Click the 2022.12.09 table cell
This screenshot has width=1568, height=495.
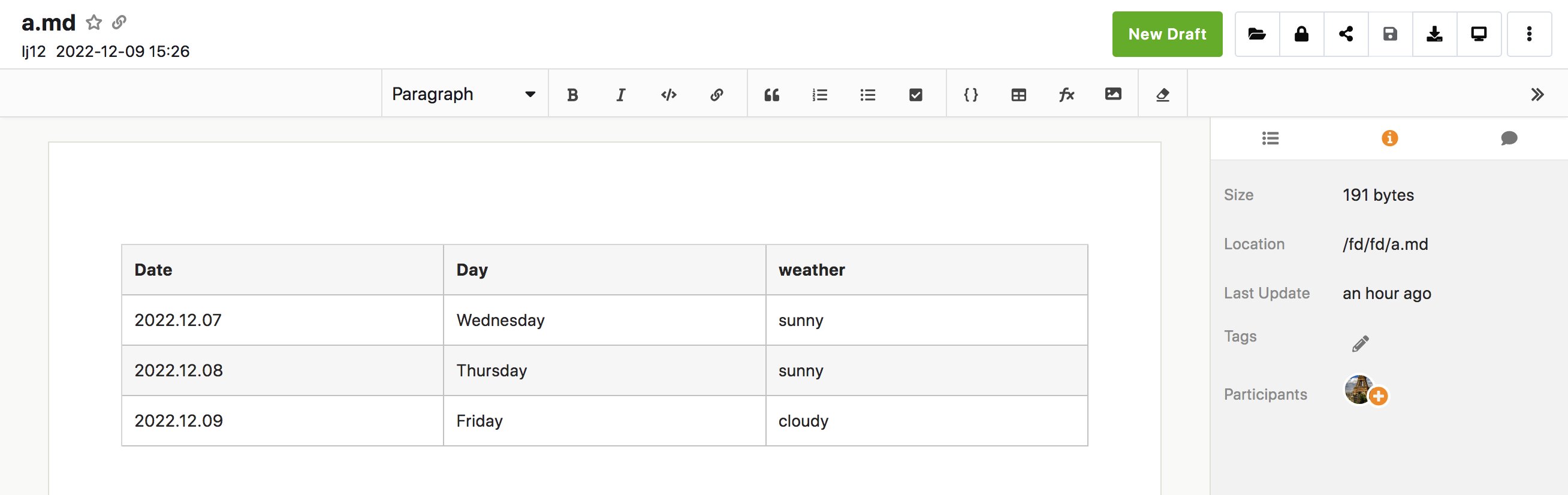click(x=282, y=421)
